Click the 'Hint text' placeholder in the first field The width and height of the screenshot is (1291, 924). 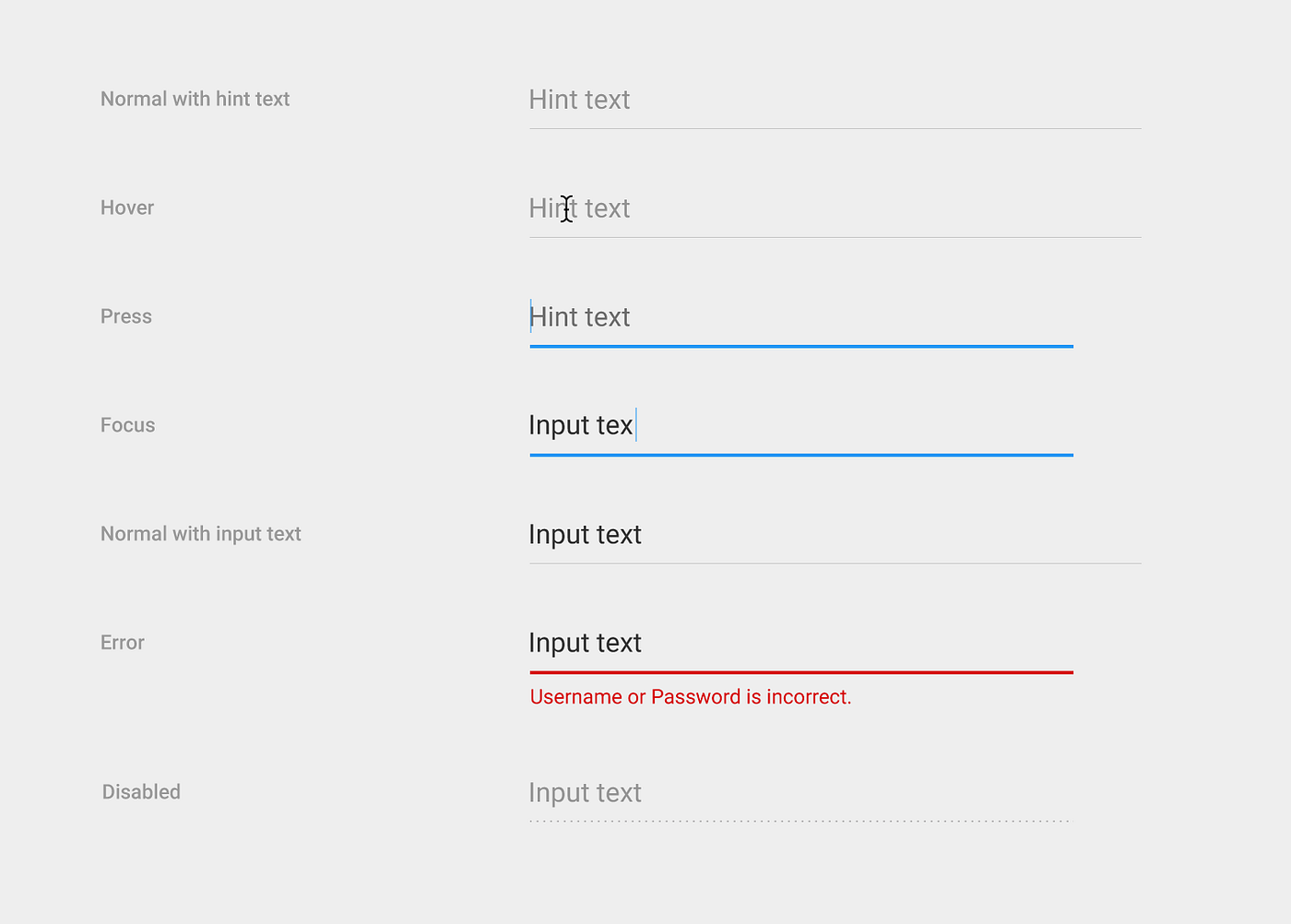[x=579, y=100]
